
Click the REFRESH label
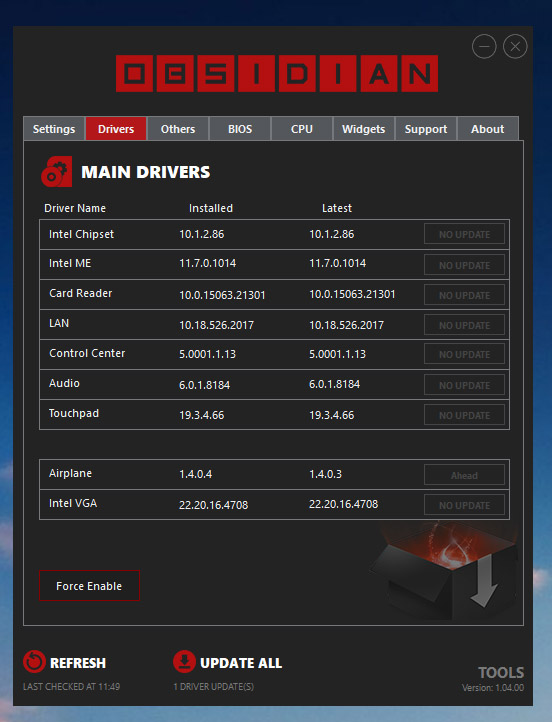(x=78, y=663)
